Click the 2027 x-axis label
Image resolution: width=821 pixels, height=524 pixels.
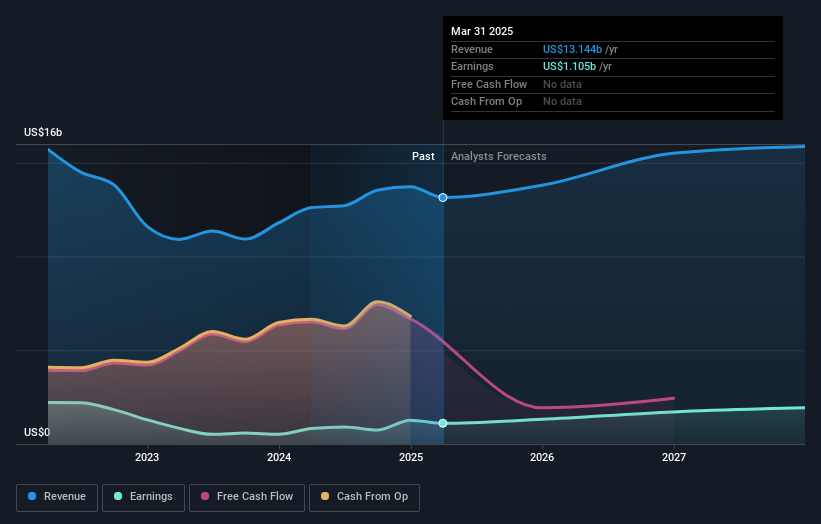[674, 457]
